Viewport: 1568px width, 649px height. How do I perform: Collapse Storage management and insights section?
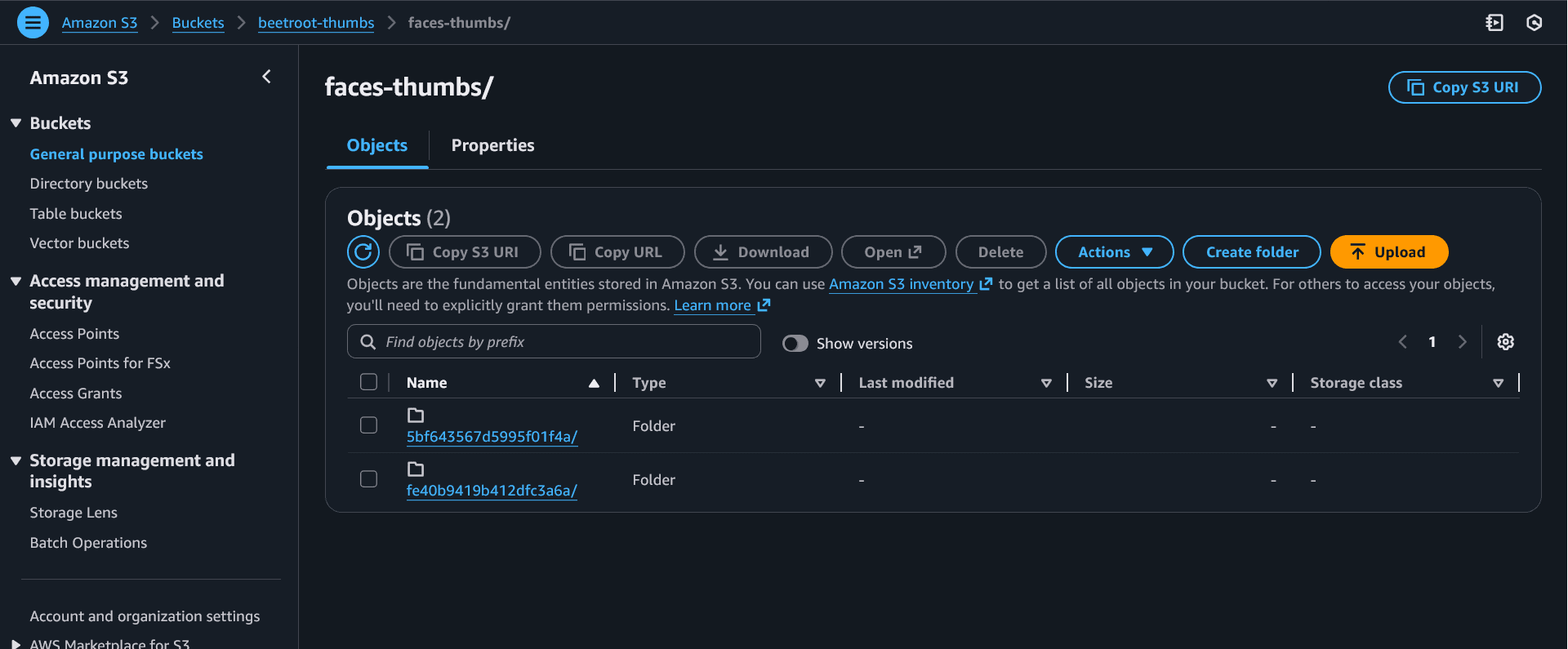click(x=16, y=461)
